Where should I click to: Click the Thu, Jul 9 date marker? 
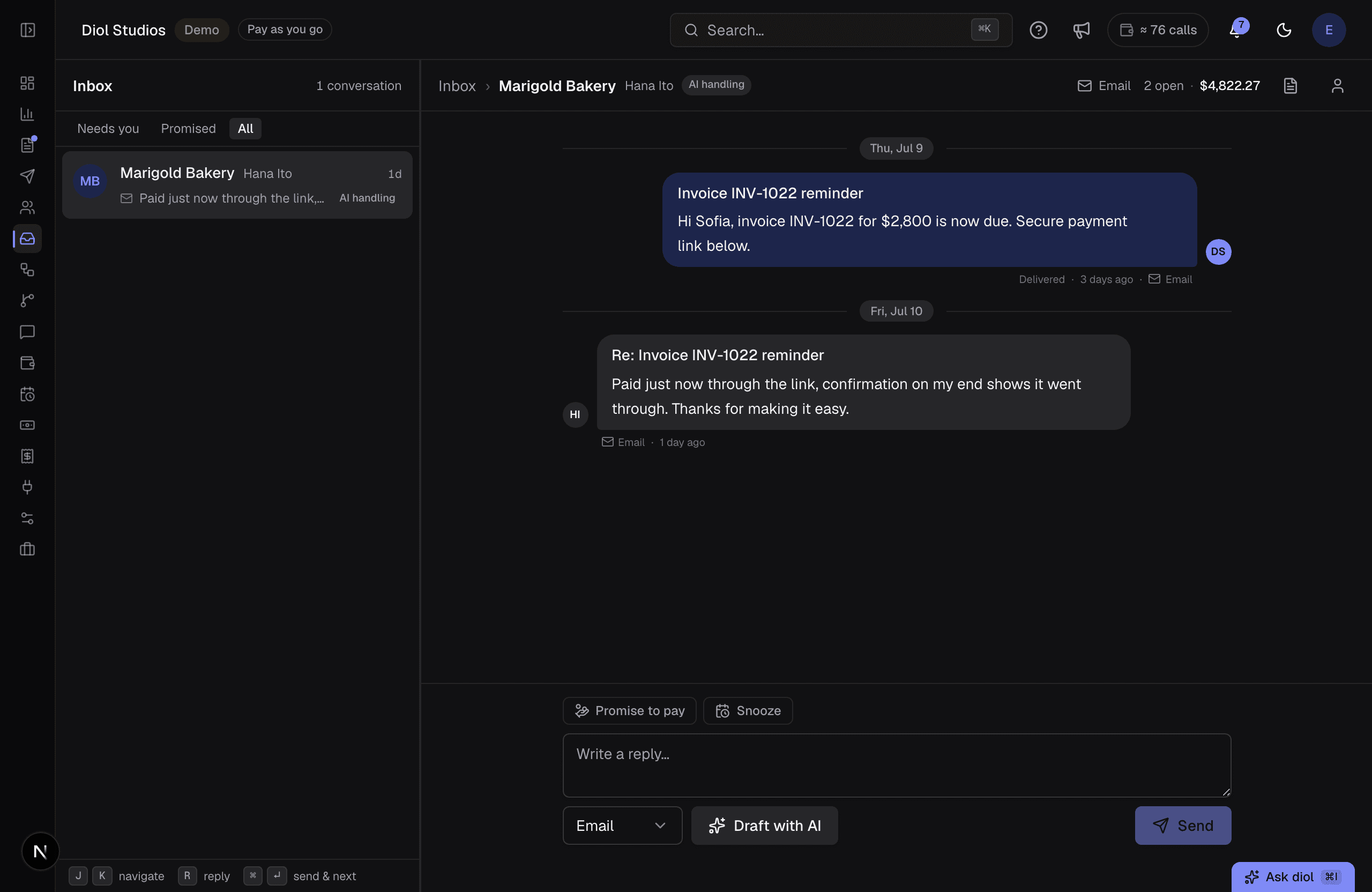pos(897,148)
